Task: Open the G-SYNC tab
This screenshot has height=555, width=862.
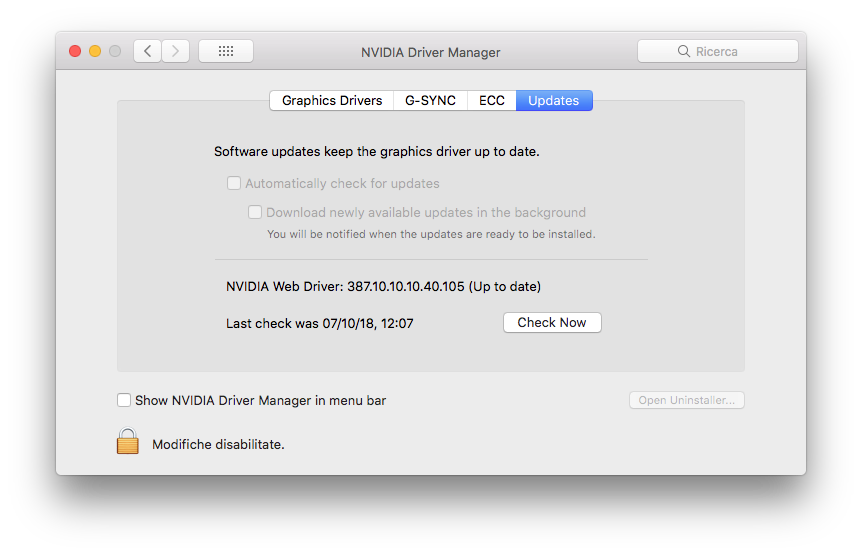Action: tap(430, 101)
